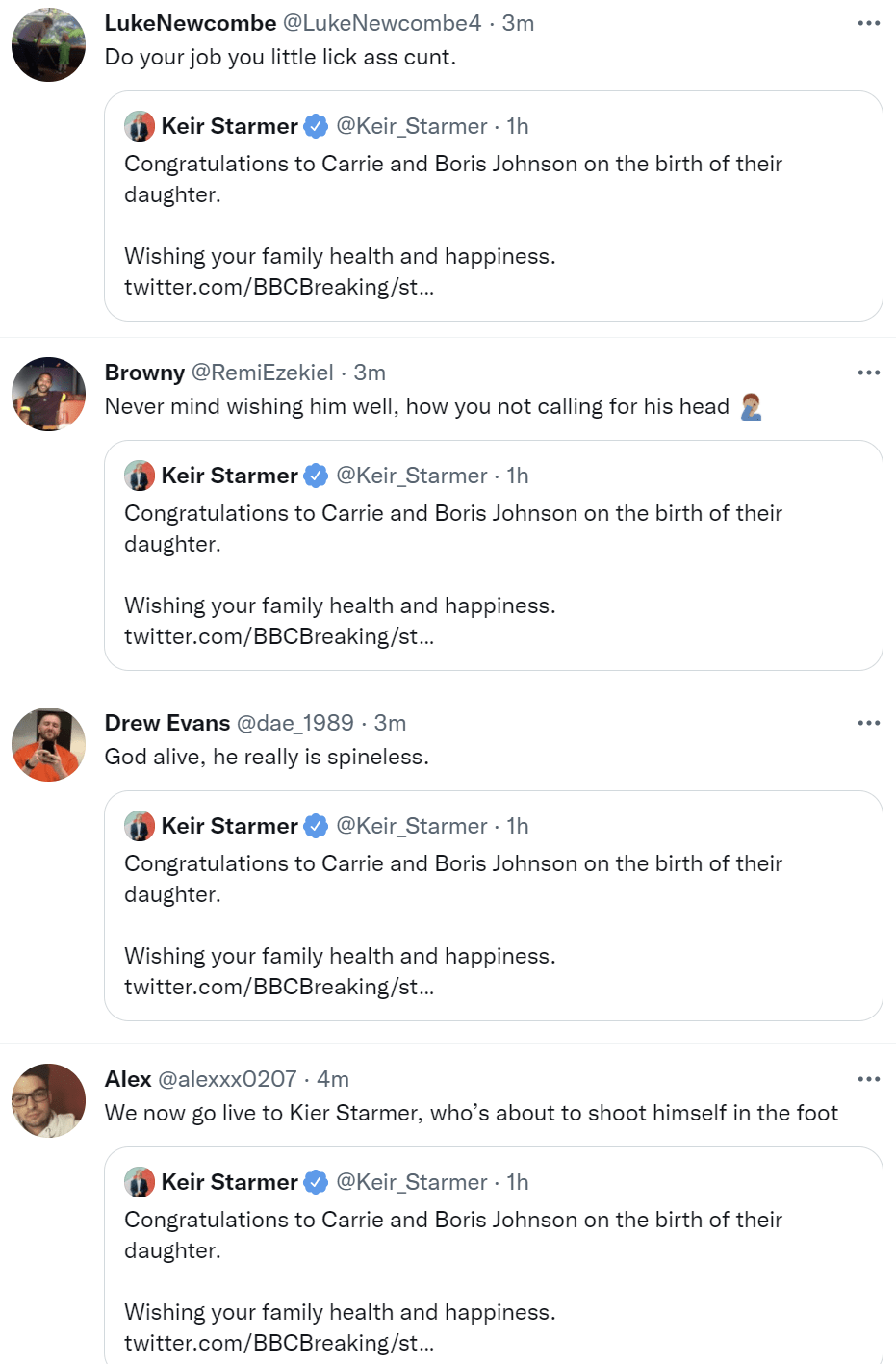
Task: Open more options on Alex's tweet
Action: (868, 1079)
